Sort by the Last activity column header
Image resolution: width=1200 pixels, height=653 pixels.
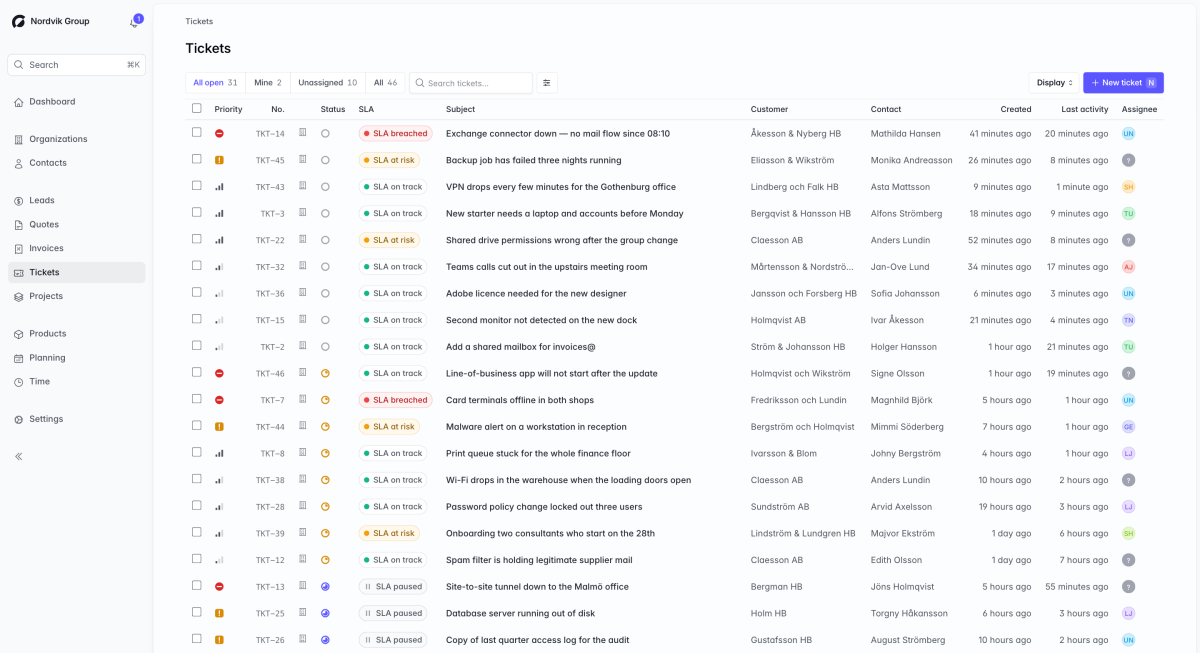coord(1085,109)
